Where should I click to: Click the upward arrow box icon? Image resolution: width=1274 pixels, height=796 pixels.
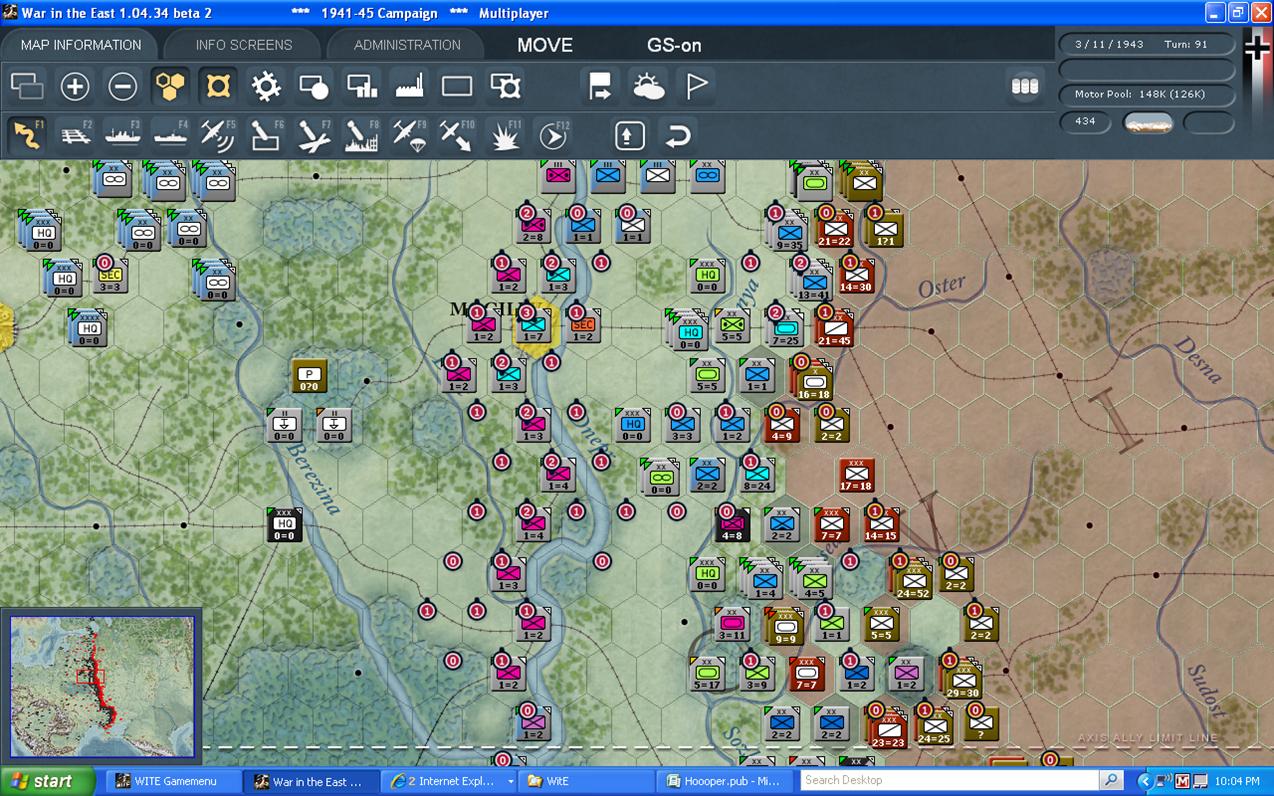(629, 135)
